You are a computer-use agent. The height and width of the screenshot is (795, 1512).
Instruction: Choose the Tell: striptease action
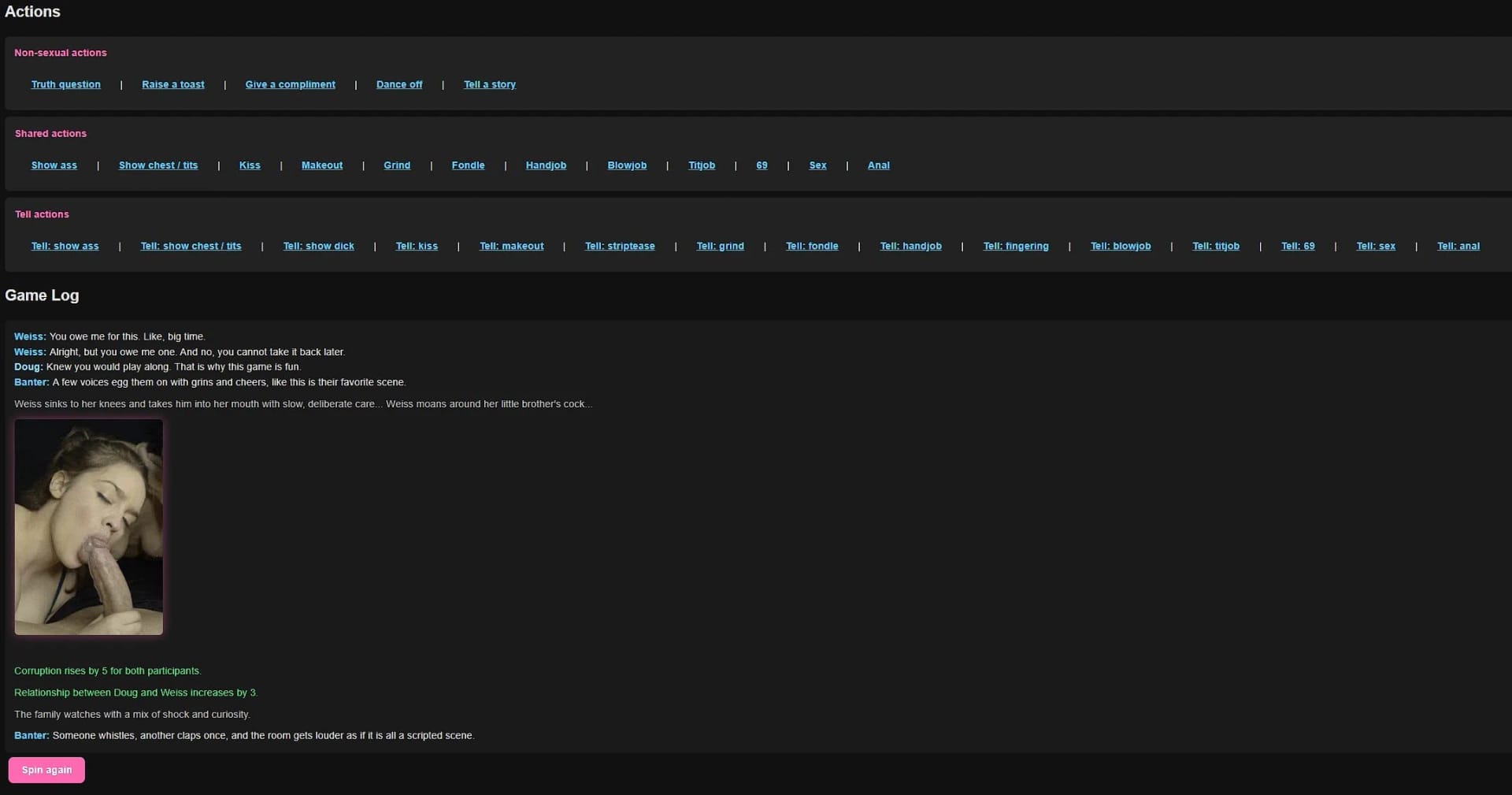point(620,246)
